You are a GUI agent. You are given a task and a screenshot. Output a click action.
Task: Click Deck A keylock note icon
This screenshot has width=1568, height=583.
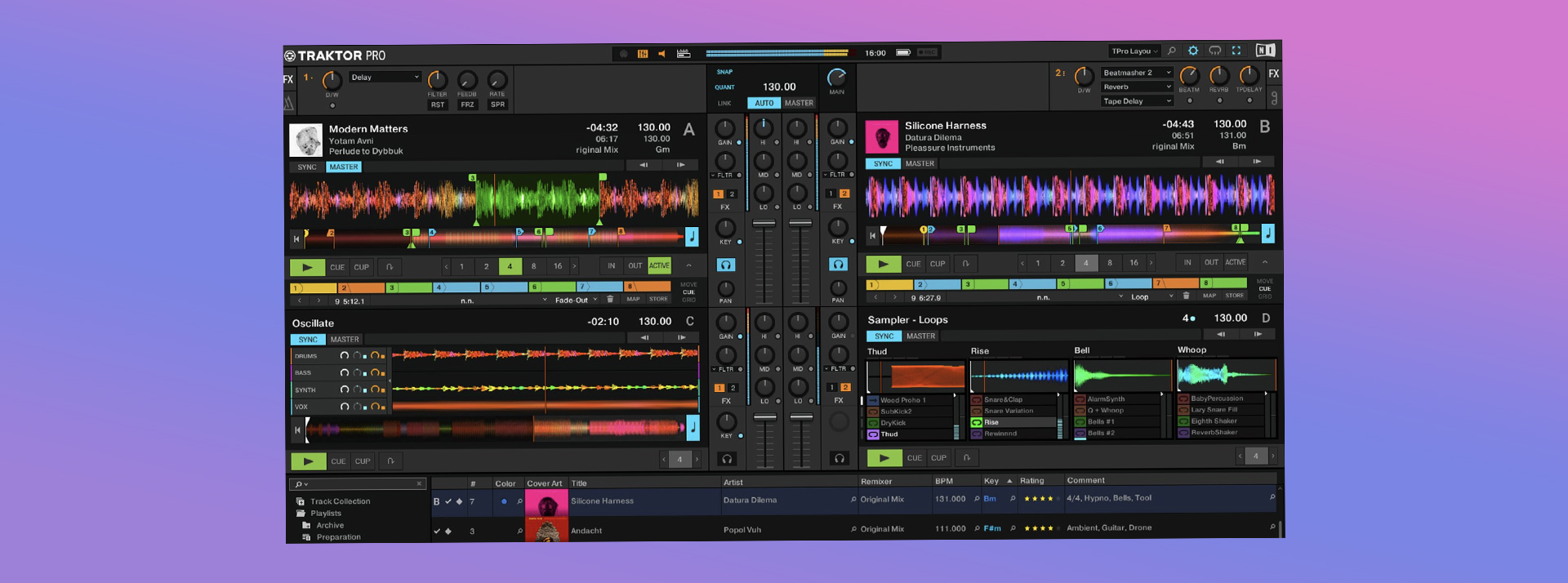pos(692,237)
